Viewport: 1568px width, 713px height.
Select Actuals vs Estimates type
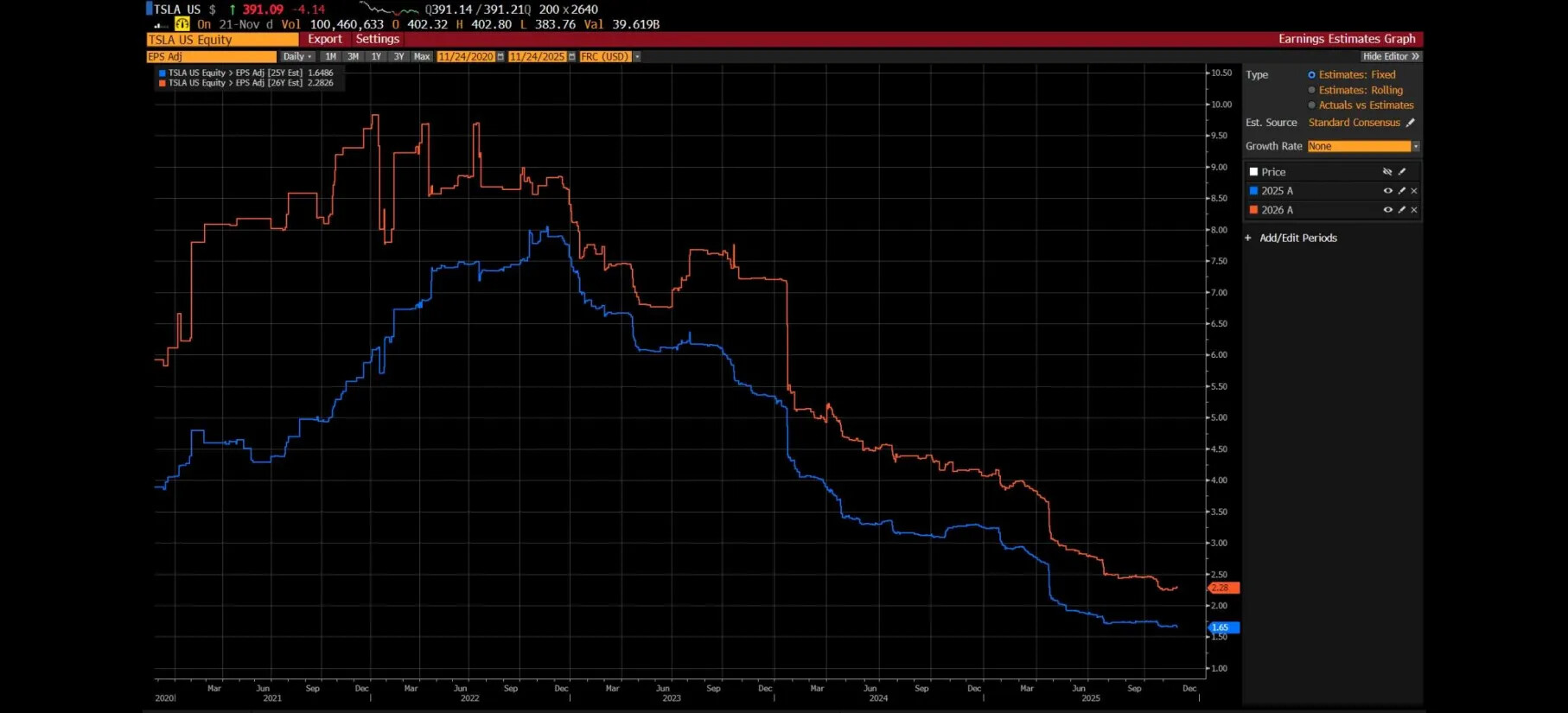tap(1361, 105)
